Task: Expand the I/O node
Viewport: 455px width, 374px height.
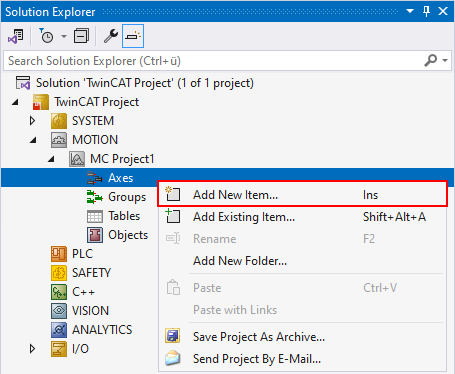Action: 32,349
